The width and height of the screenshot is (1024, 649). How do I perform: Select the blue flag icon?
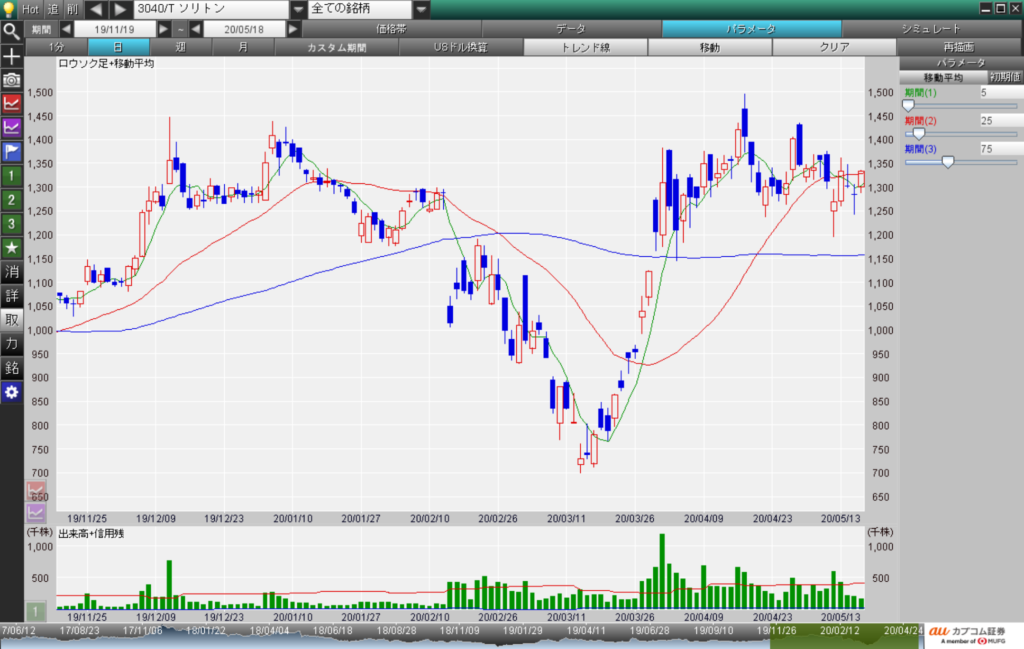[x=11, y=151]
